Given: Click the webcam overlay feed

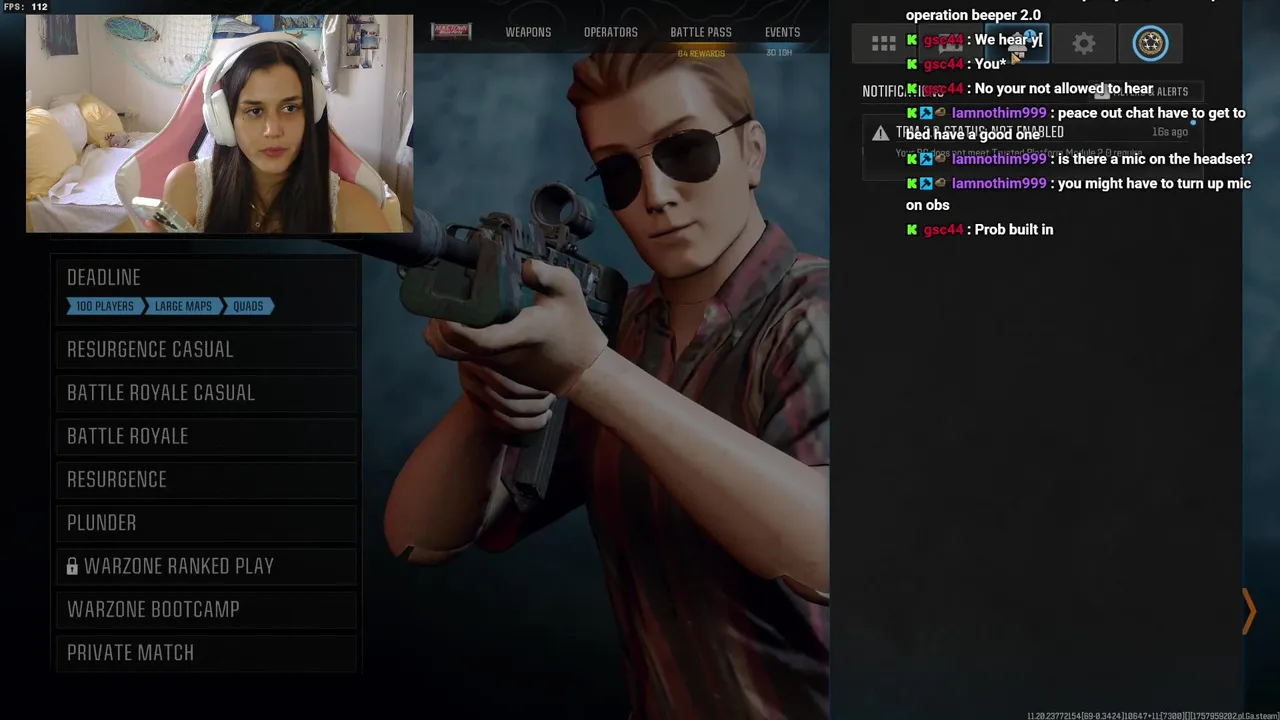Looking at the screenshot, I should point(219,124).
